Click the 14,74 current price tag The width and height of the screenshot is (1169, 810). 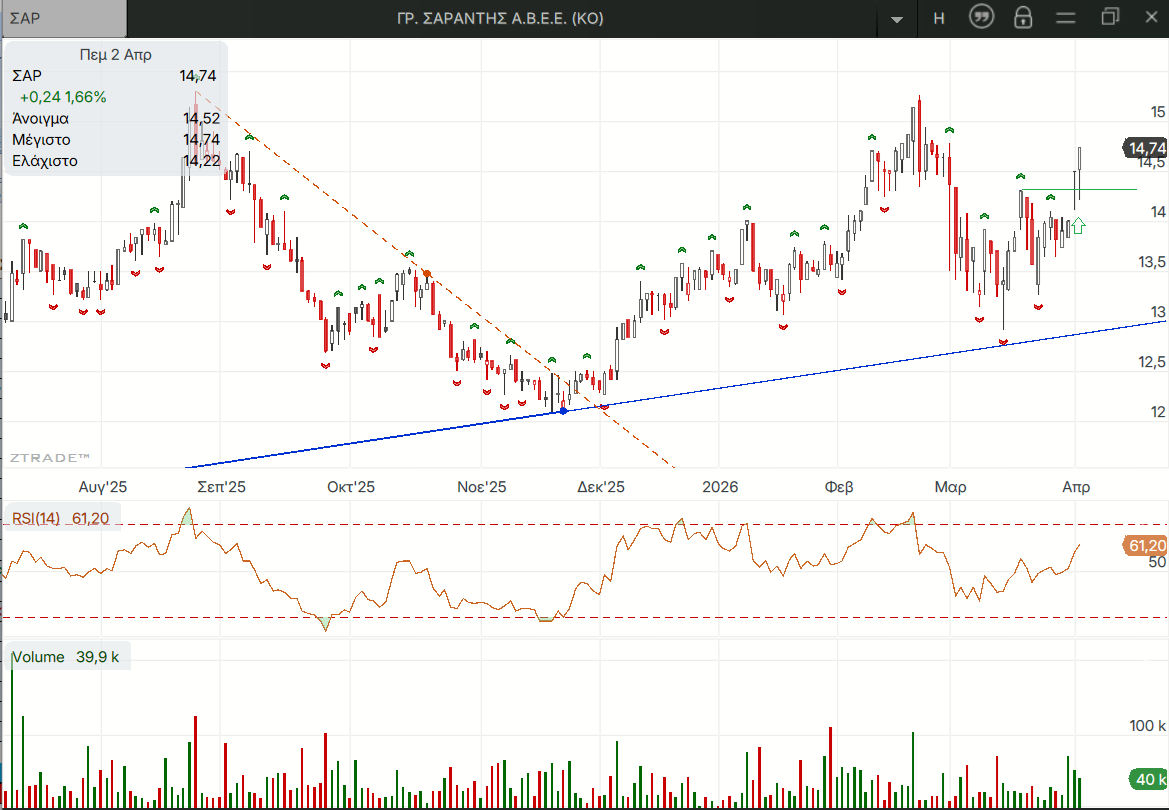[1146, 148]
